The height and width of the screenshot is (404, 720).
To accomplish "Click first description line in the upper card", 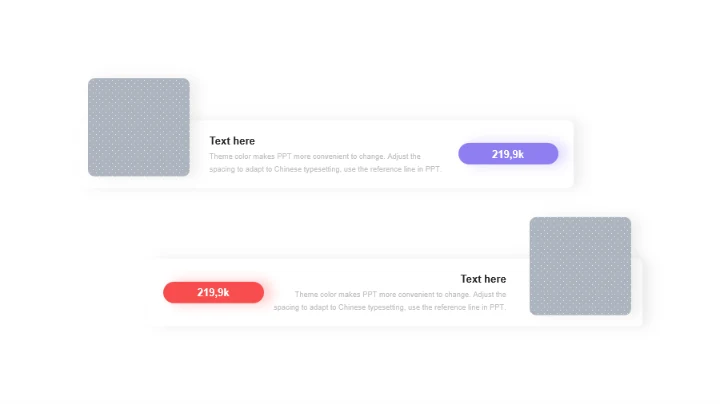I will [315, 157].
